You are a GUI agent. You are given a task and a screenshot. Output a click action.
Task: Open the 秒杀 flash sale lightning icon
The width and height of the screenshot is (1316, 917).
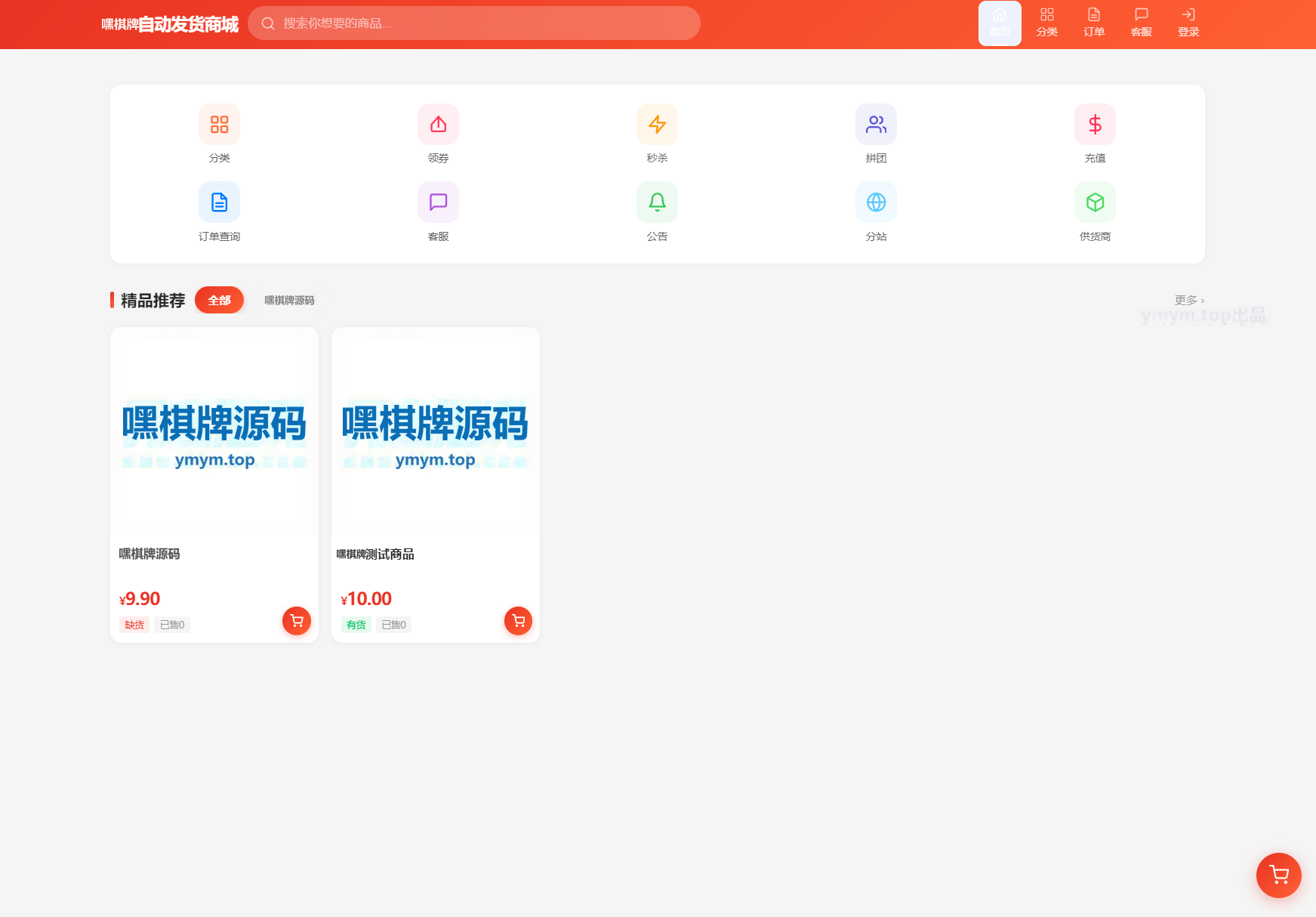pyautogui.click(x=657, y=124)
